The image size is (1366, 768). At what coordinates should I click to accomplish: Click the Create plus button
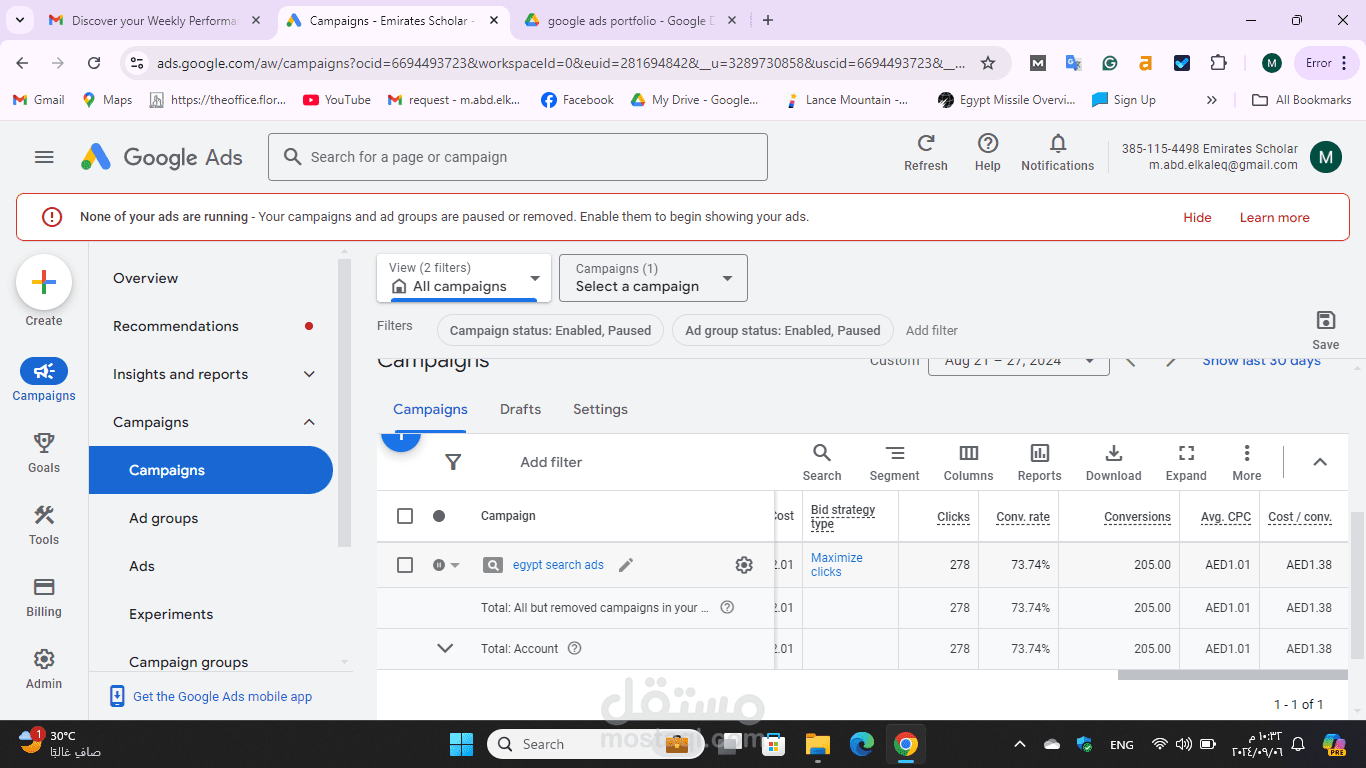44,282
